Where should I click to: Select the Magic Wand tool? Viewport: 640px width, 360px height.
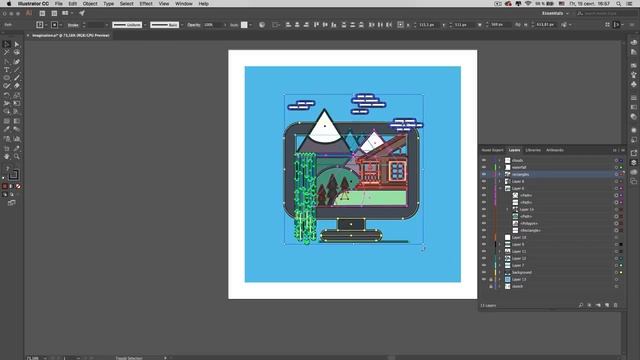pos(7,53)
